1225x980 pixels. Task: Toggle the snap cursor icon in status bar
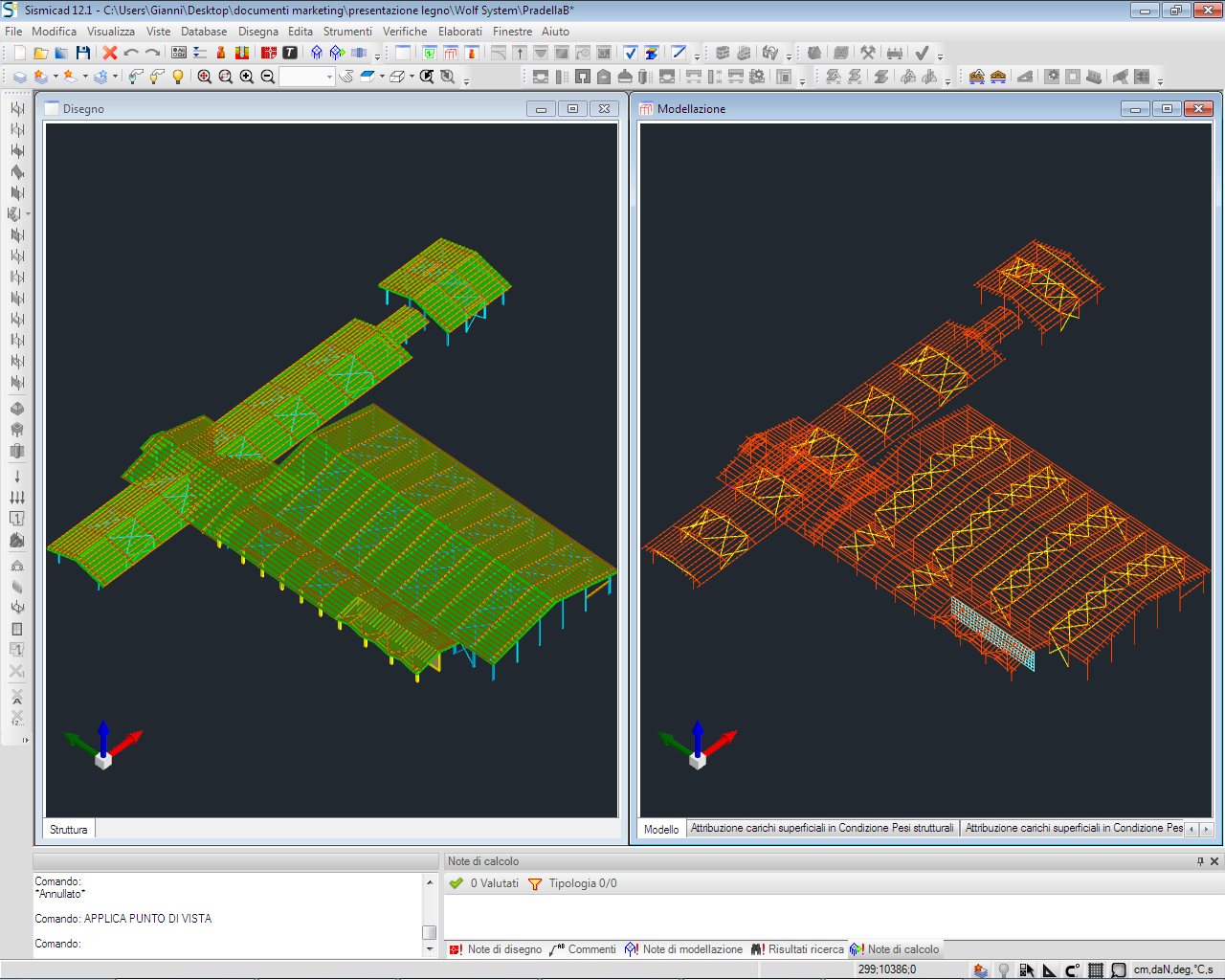1027,969
